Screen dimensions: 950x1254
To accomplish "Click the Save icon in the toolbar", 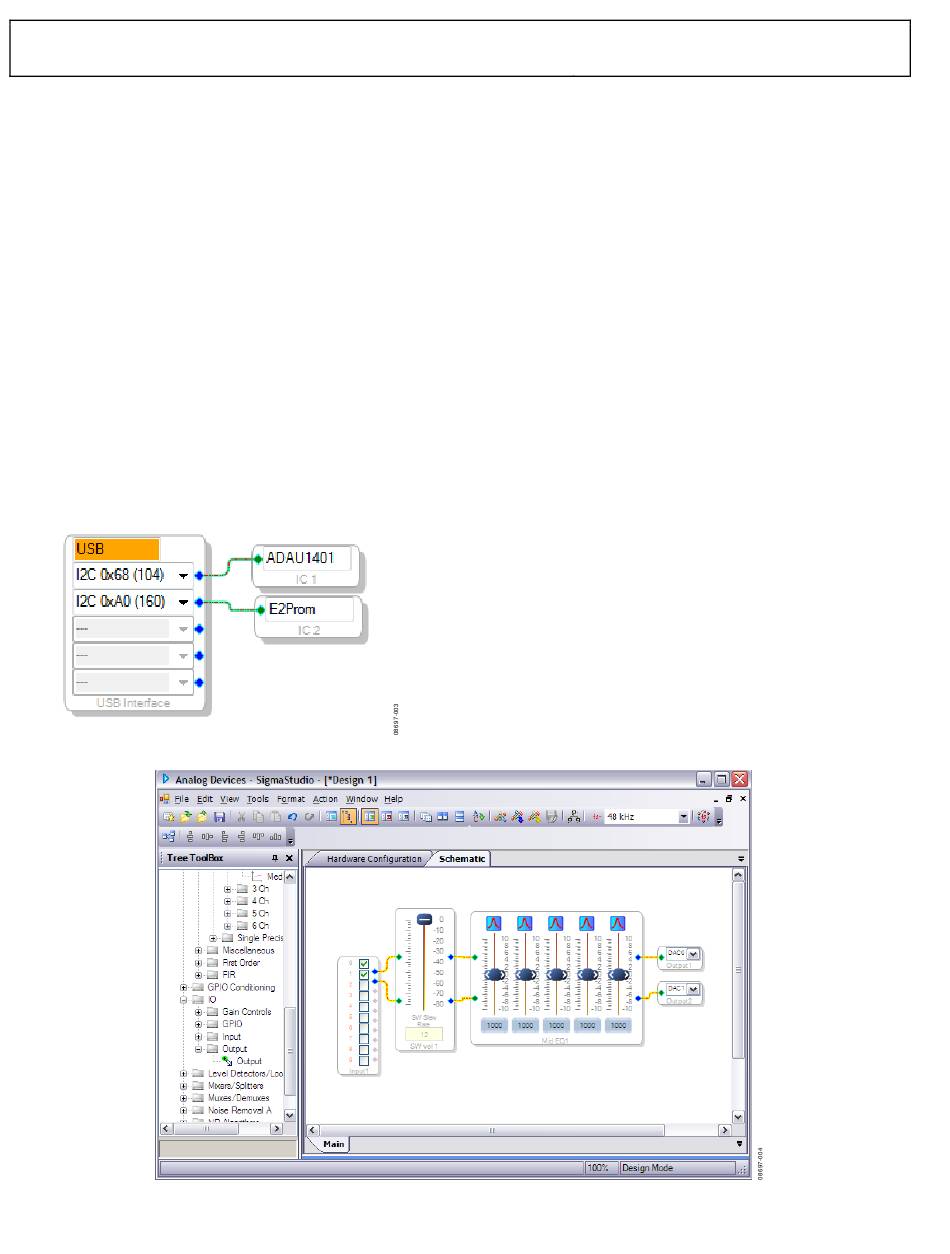I will [218, 817].
